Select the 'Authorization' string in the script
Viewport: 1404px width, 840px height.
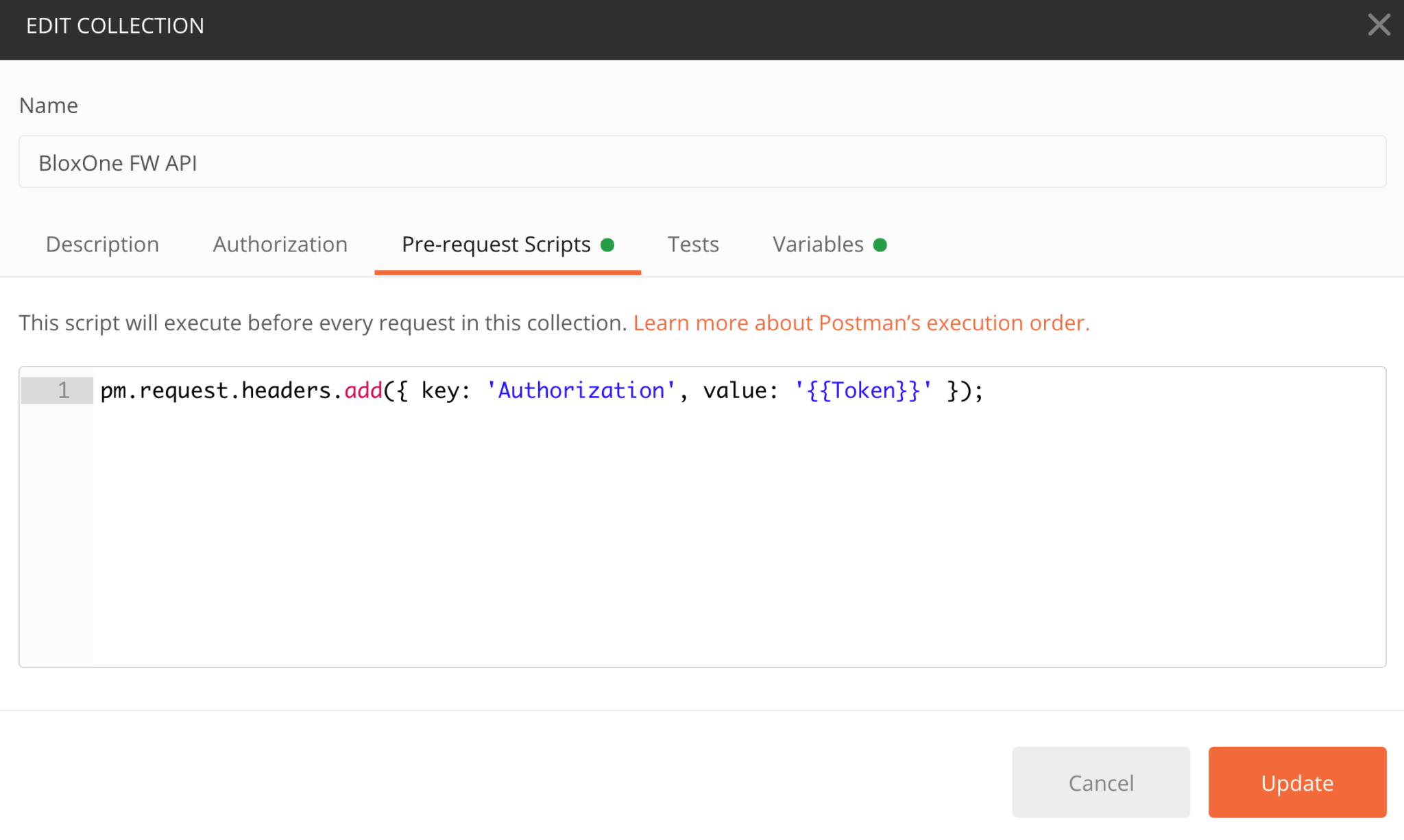580,390
